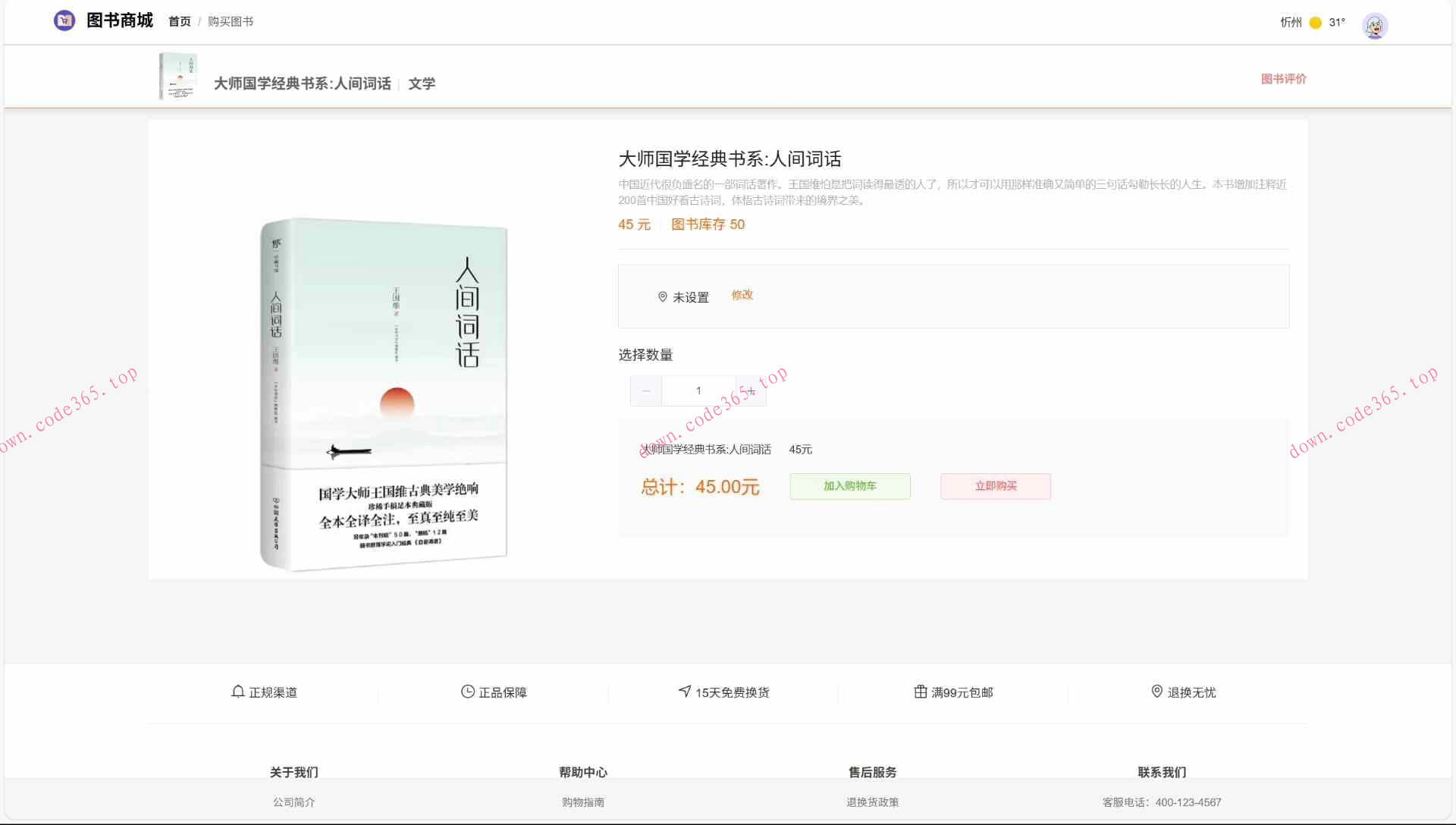The height and width of the screenshot is (825, 1456).
Task: Open the user avatar at top right
Action: [1375, 25]
